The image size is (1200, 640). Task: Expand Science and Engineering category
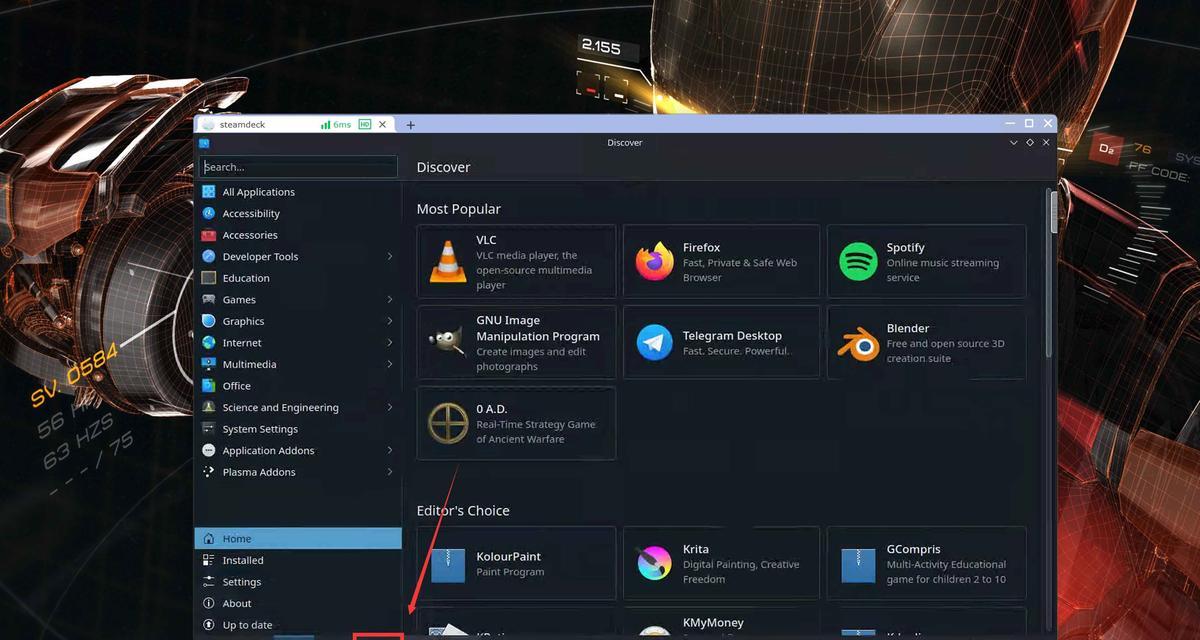coord(390,407)
